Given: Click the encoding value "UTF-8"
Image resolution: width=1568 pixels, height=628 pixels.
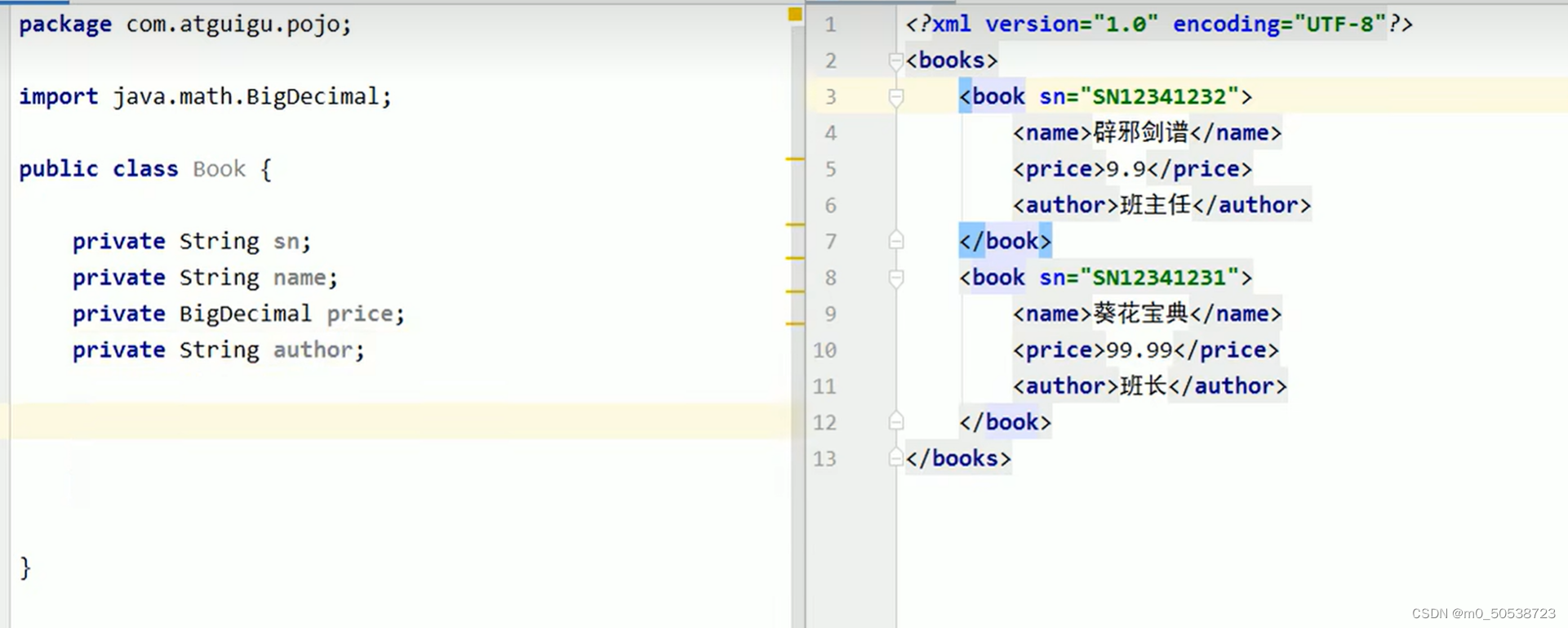Looking at the screenshot, I should 1340,24.
